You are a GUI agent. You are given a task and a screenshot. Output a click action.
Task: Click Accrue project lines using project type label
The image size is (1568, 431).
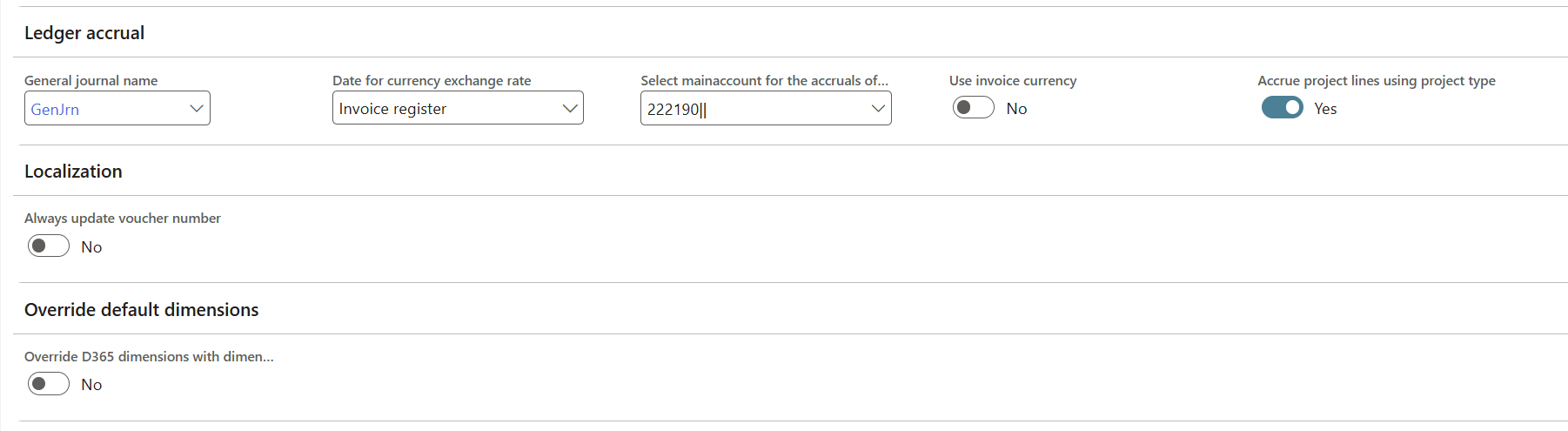pyautogui.click(x=1376, y=81)
